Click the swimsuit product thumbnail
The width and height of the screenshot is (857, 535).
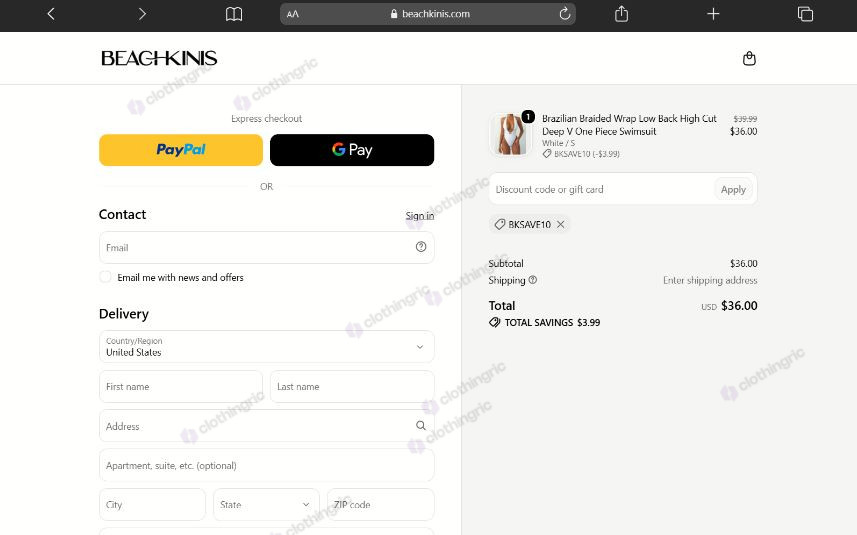pos(510,134)
